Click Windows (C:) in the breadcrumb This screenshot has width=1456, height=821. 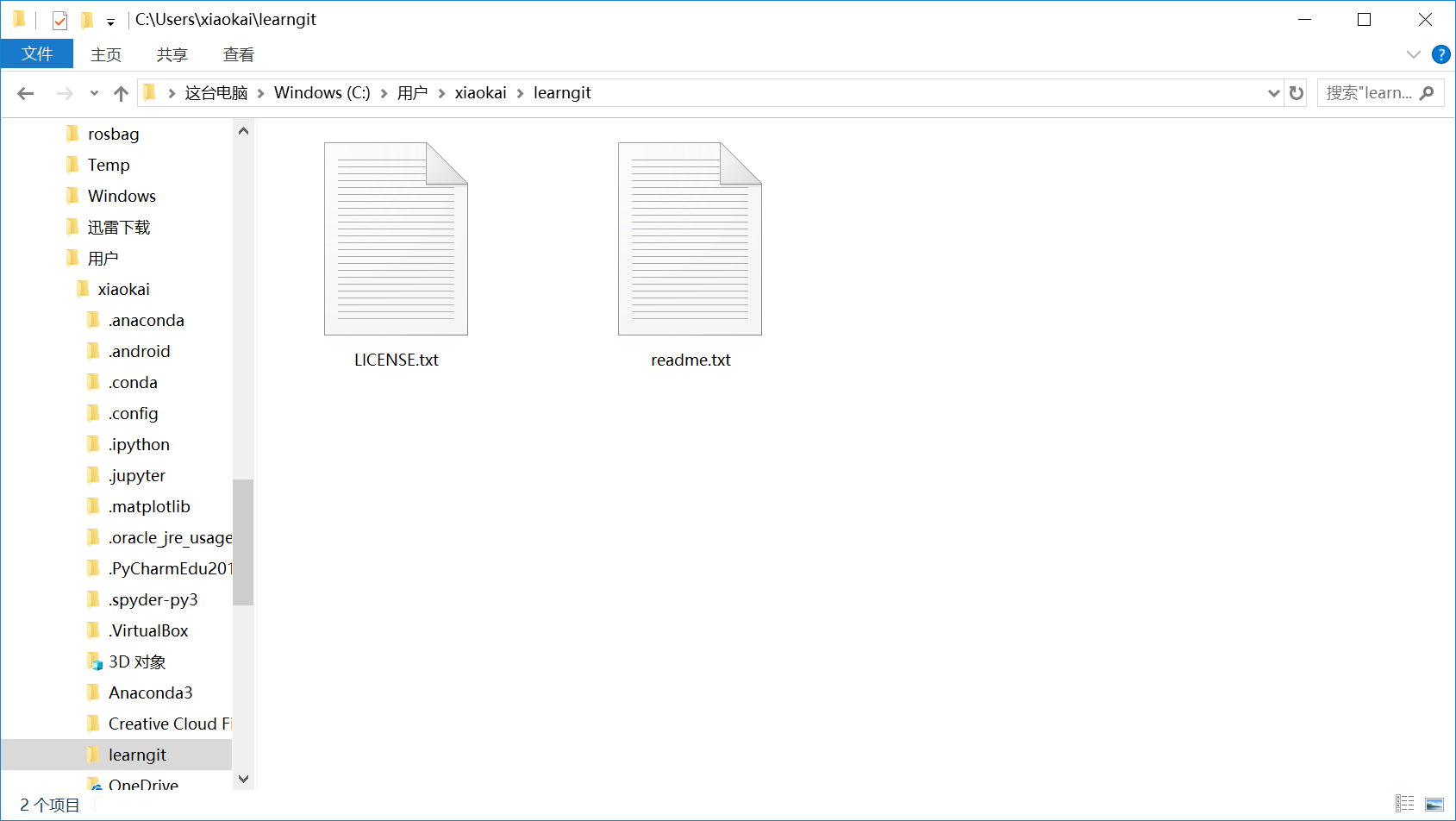pyautogui.click(x=322, y=93)
